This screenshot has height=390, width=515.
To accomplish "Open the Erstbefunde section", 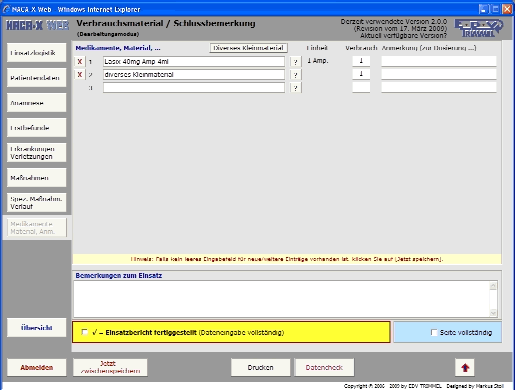I will (x=37, y=128).
